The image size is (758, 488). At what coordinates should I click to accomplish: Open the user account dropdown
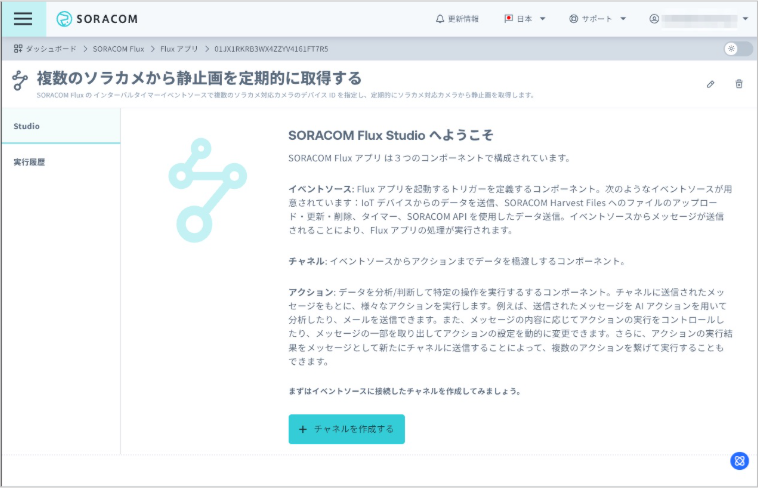pyautogui.click(x=699, y=19)
